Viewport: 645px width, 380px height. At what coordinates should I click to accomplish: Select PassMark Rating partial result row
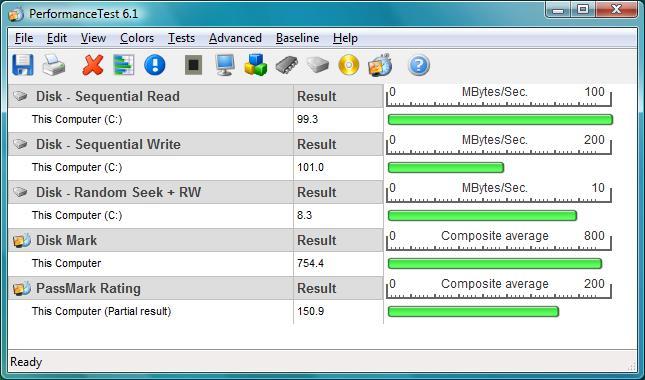coord(196,311)
